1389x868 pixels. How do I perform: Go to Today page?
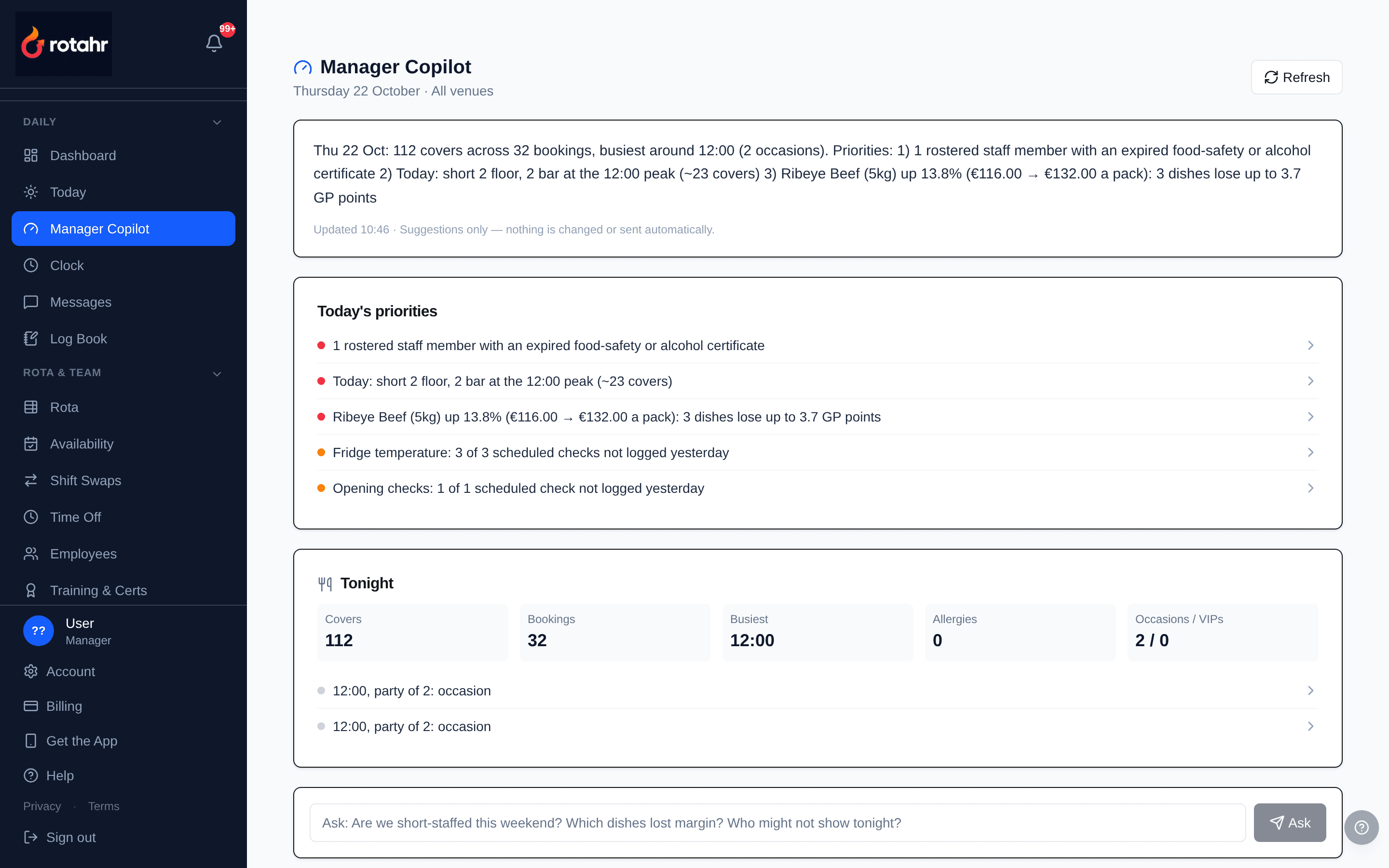(123, 192)
